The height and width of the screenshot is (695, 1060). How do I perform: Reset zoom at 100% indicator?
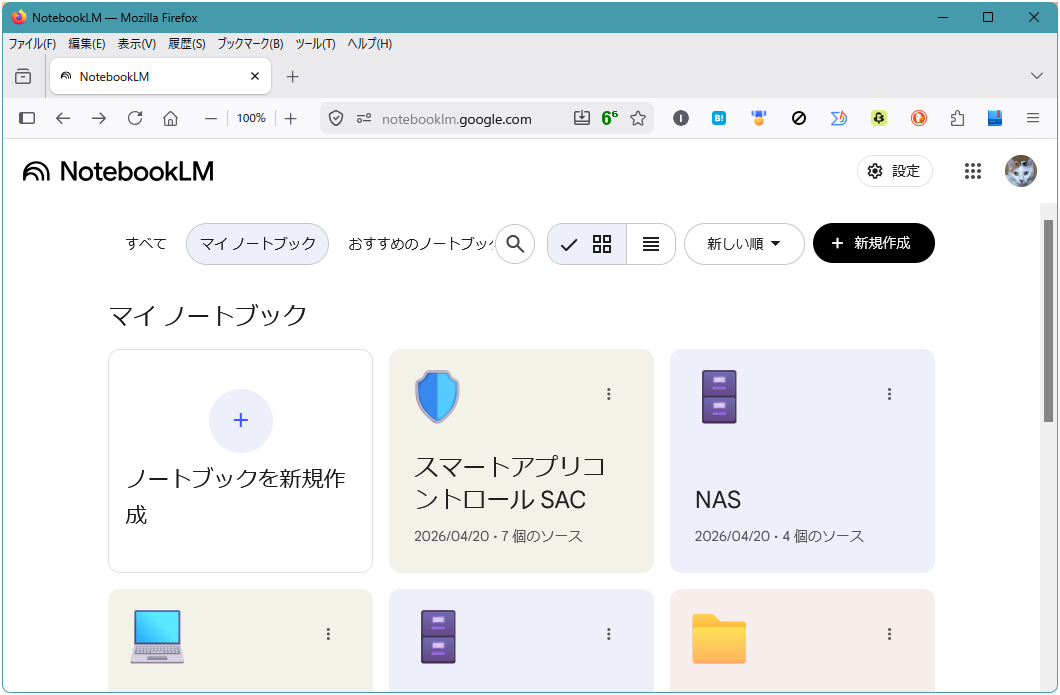tap(251, 118)
